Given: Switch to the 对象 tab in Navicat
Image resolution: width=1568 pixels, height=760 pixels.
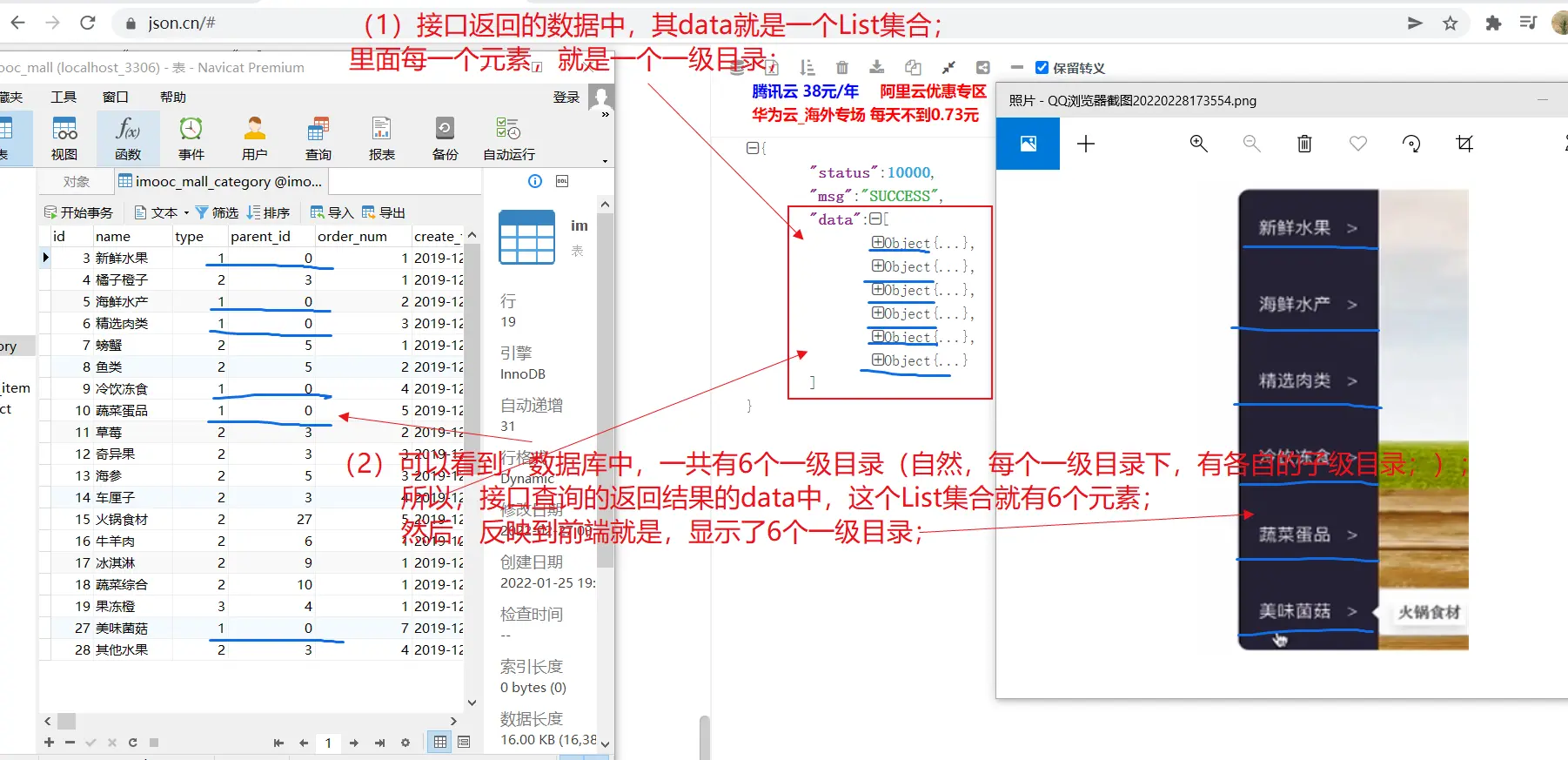Looking at the screenshot, I should [x=77, y=181].
